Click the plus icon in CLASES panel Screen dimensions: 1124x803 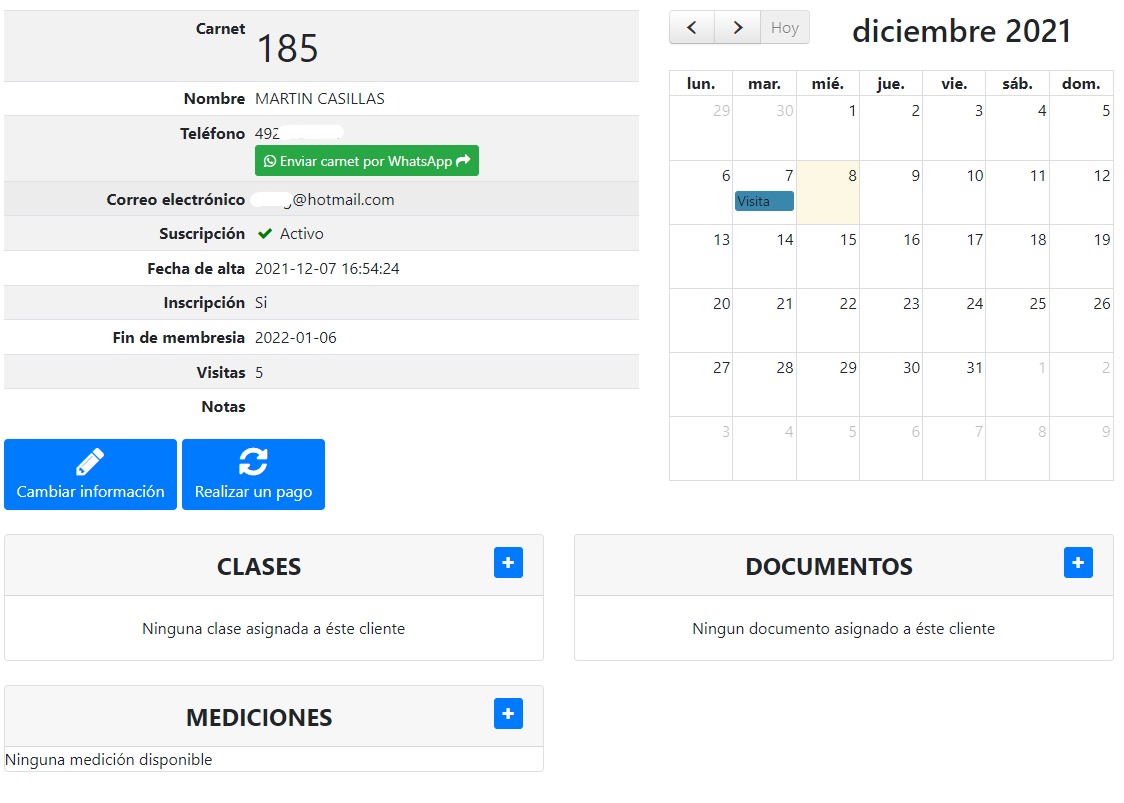(x=508, y=563)
